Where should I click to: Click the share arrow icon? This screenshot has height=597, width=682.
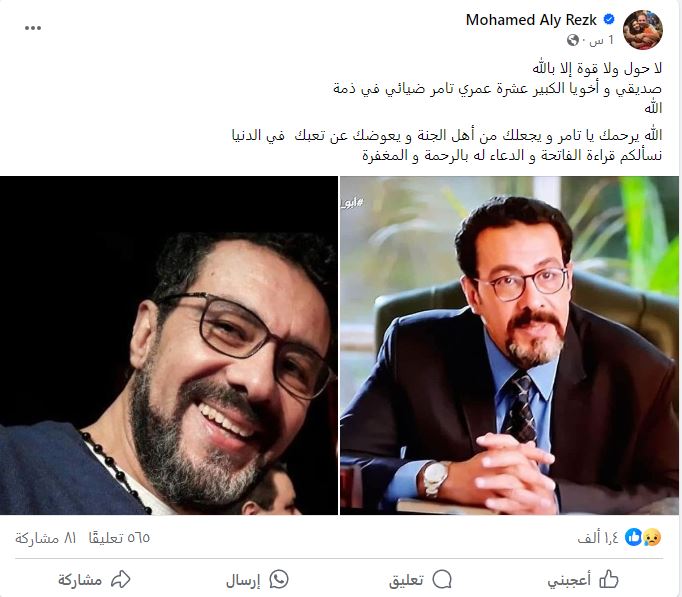(120, 580)
